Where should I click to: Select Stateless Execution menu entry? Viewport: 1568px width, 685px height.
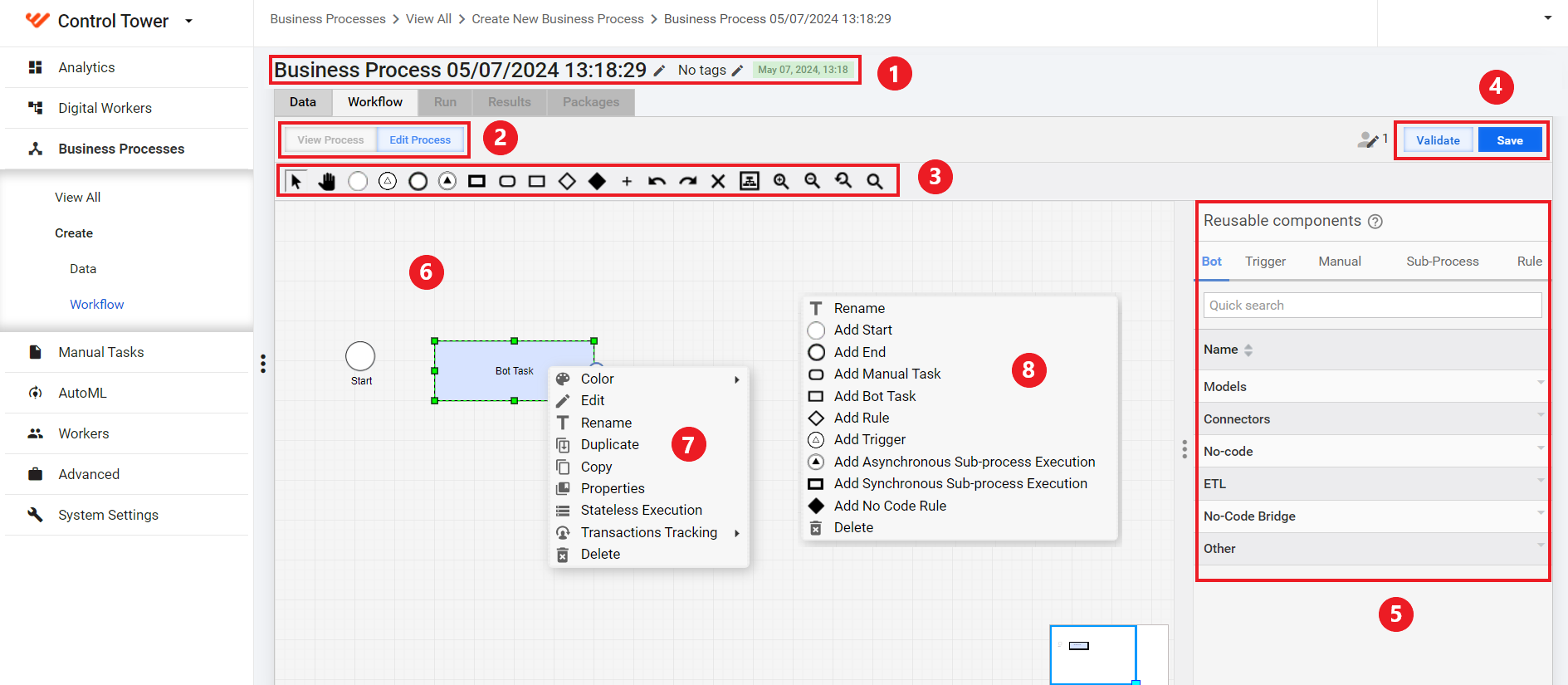coord(649,510)
